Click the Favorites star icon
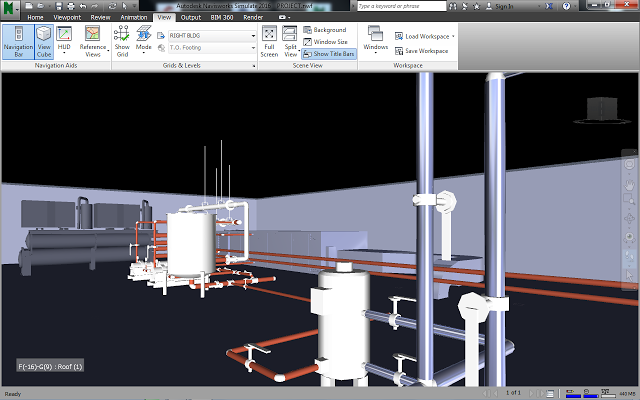 [x=476, y=6]
